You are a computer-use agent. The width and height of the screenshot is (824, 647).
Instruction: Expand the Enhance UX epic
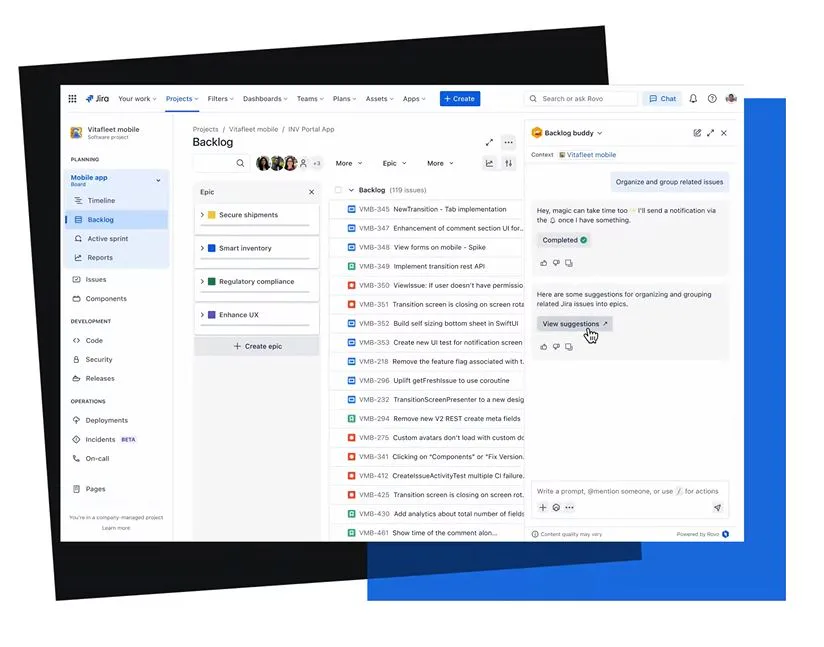tap(202, 315)
